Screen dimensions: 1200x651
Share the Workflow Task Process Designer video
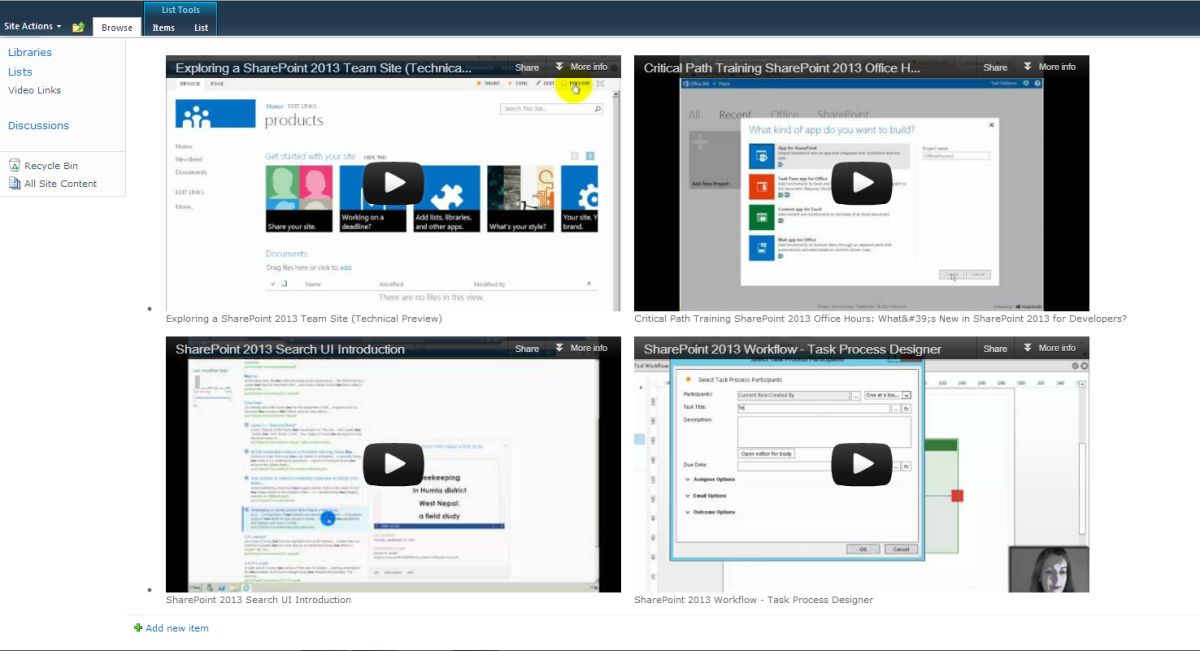tap(995, 349)
